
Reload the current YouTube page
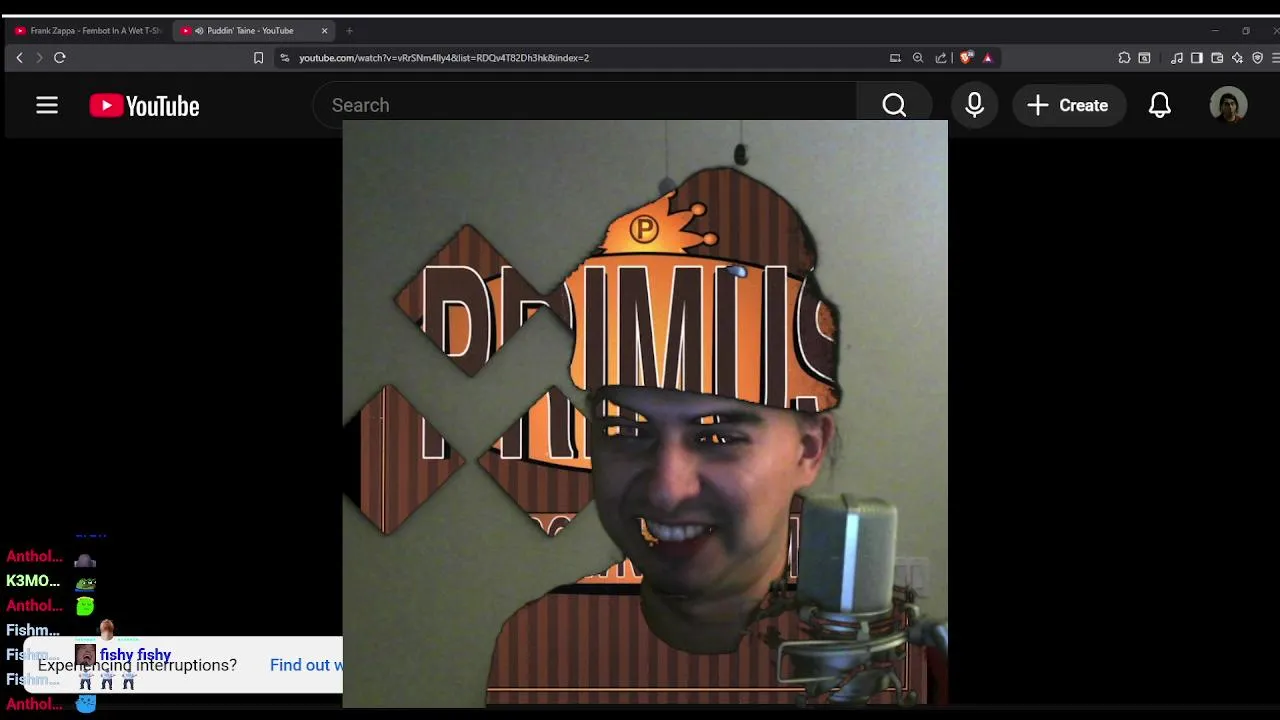(60, 58)
